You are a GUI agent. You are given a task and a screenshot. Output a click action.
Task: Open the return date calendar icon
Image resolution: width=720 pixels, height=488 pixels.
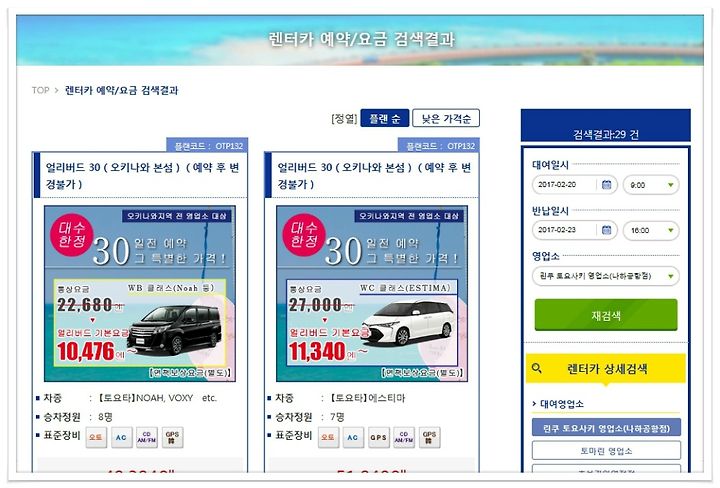click(x=607, y=230)
